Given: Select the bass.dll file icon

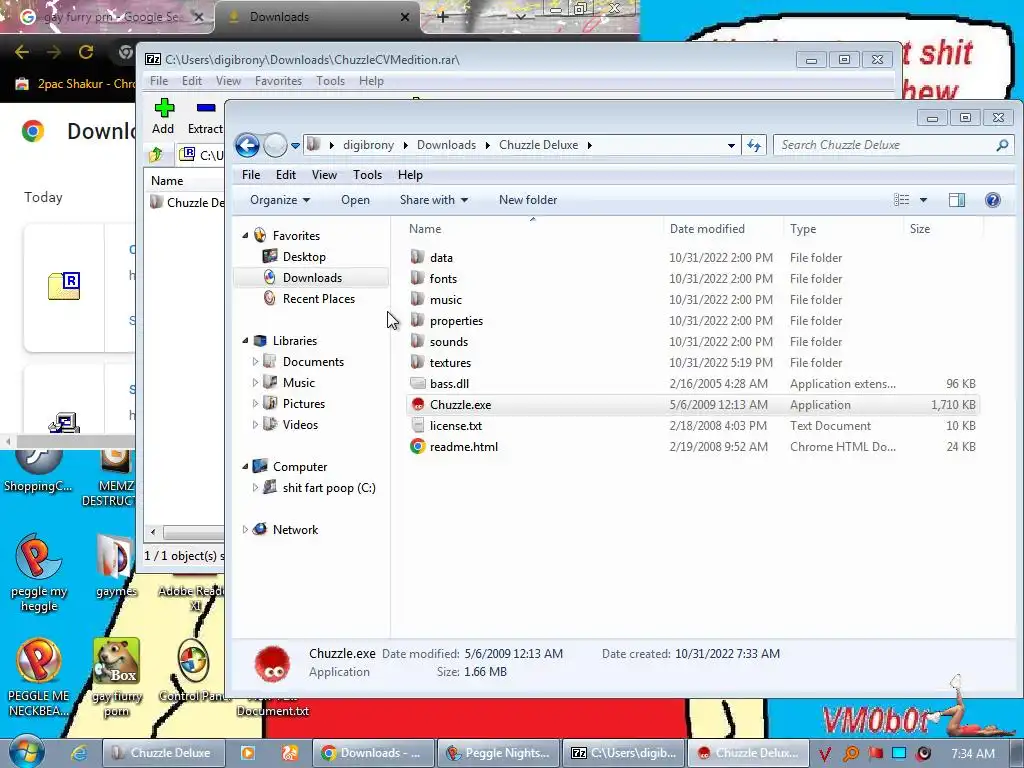Looking at the screenshot, I should (417, 383).
